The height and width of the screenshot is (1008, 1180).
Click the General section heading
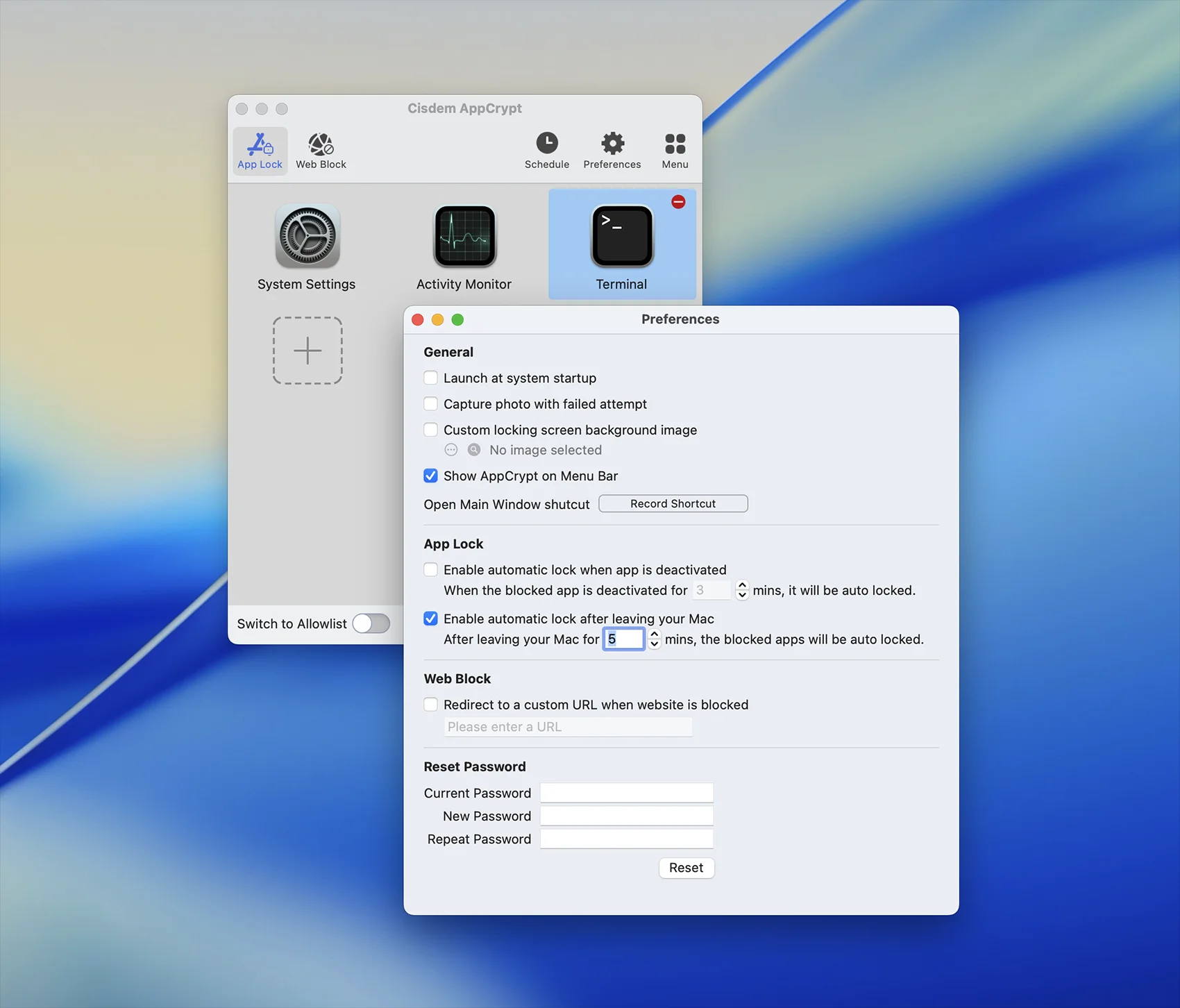coord(448,352)
